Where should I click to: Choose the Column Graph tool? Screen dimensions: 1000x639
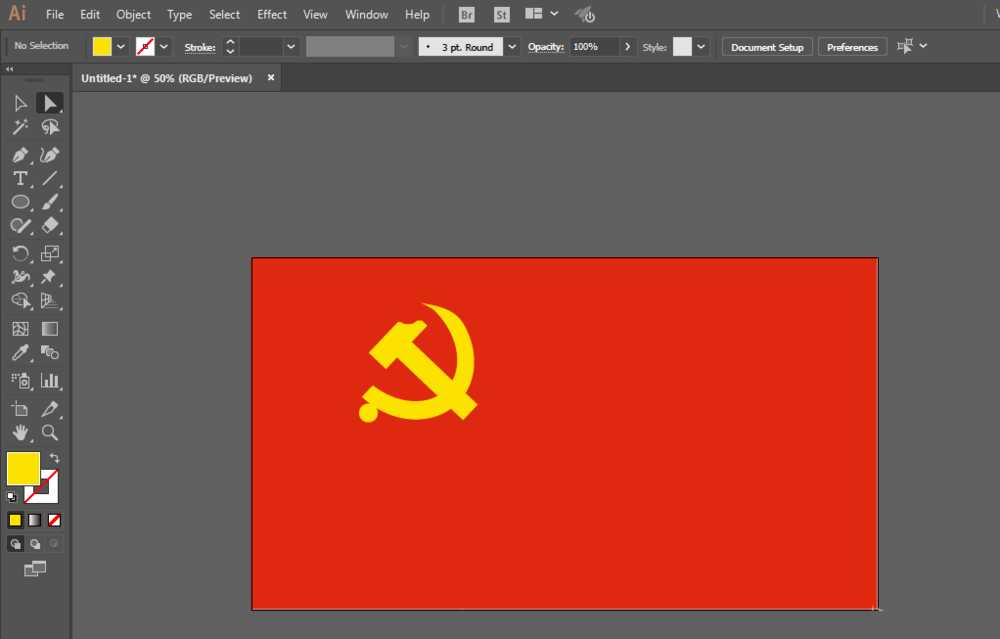click(x=50, y=380)
